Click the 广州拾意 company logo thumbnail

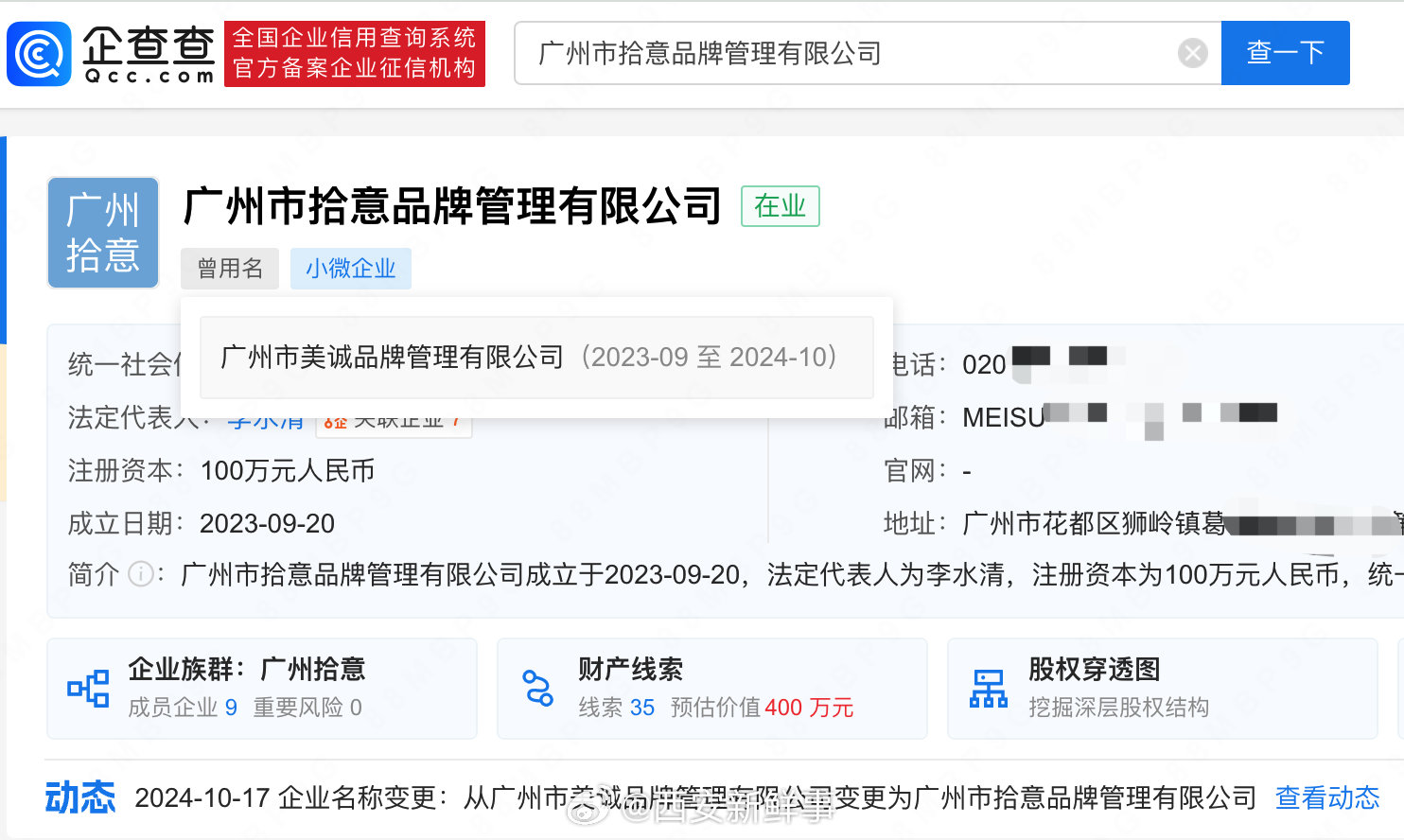point(103,233)
